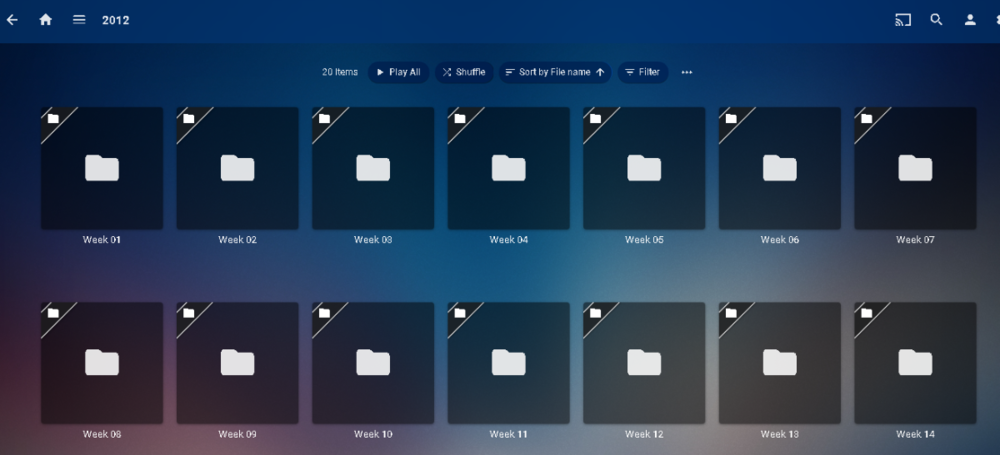
Task: Open the Cast to device icon
Action: (902, 20)
